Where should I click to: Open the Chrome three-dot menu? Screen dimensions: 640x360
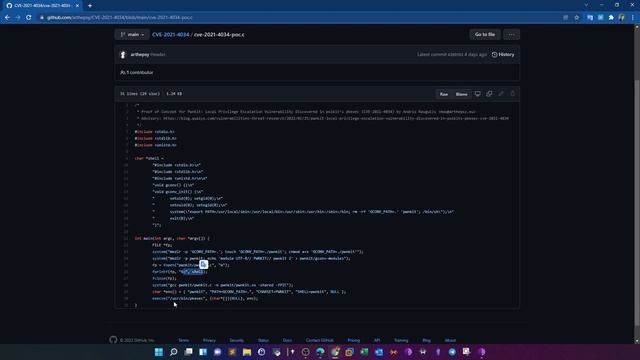pyautogui.click(x=633, y=18)
